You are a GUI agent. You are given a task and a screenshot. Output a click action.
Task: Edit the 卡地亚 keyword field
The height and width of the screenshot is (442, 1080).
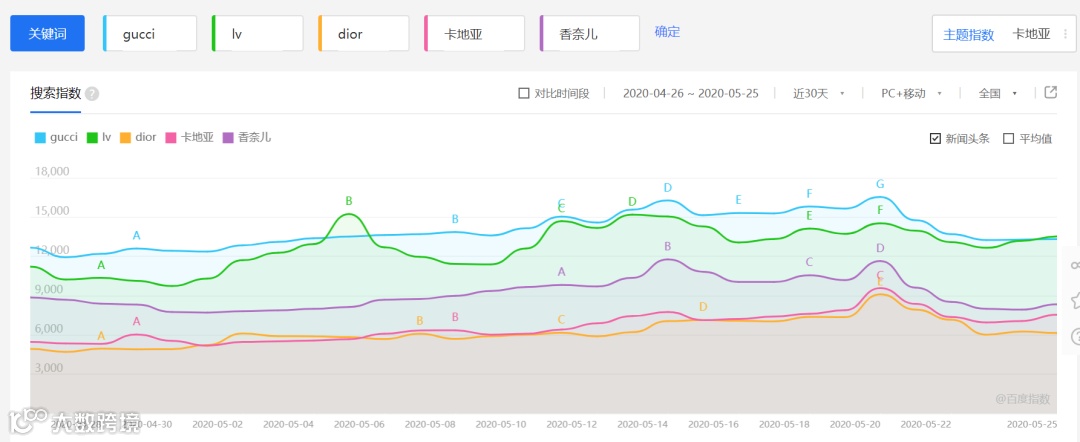[x=475, y=34]
